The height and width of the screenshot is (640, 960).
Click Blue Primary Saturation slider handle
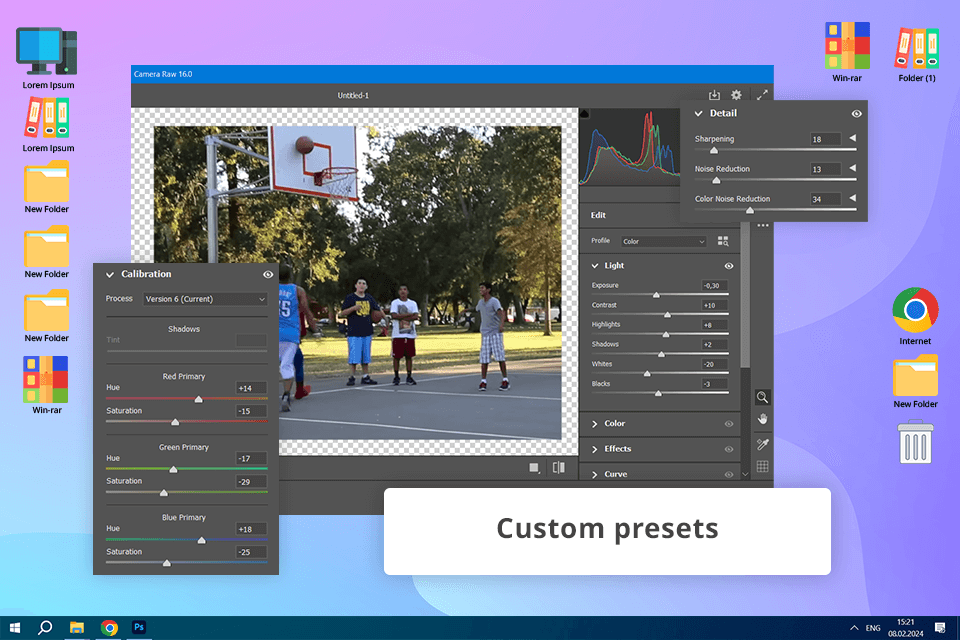click(167, 563)
